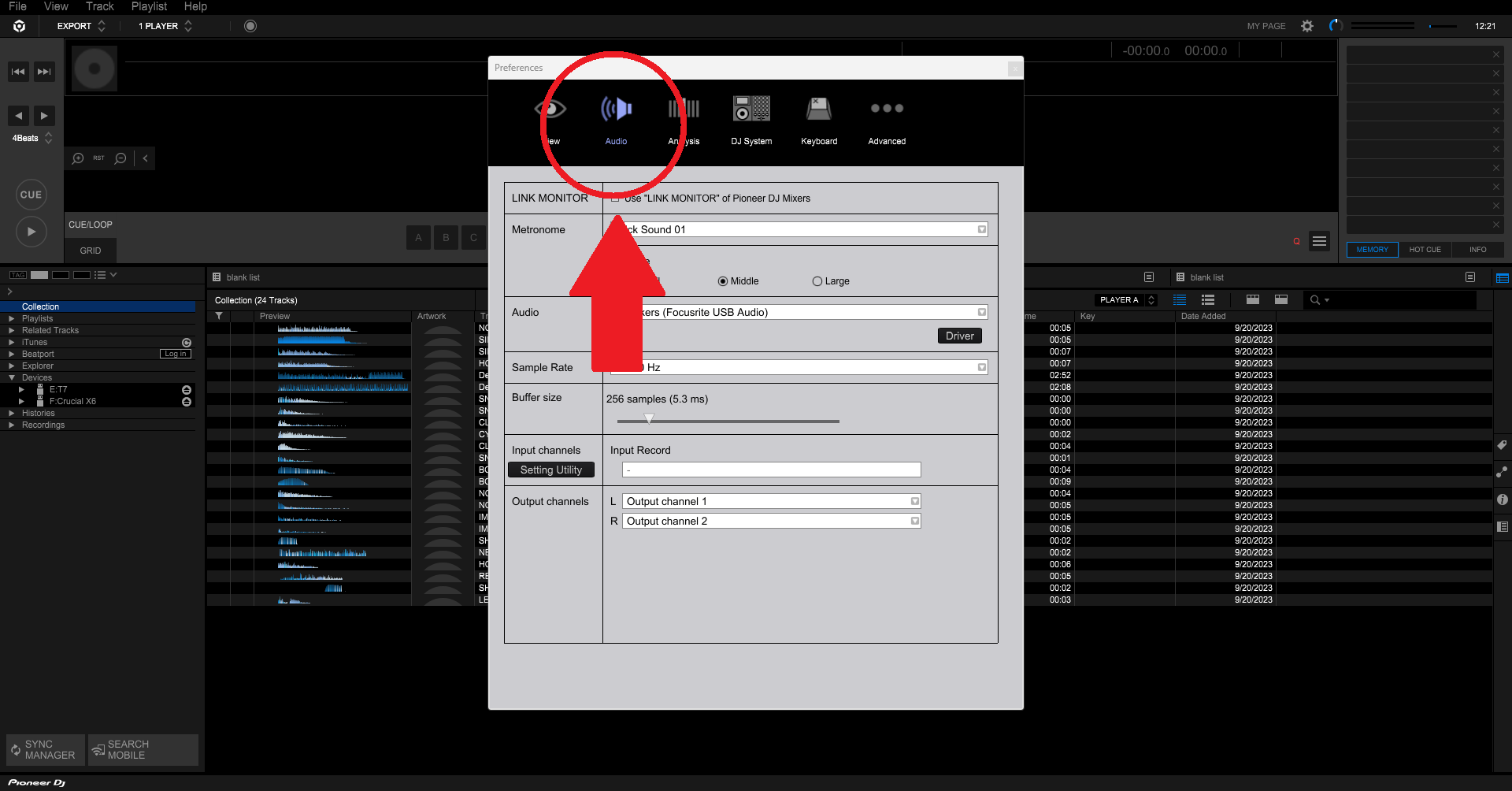
Task: Switch to the HOT CUE tab
Action: (1425, 249)
